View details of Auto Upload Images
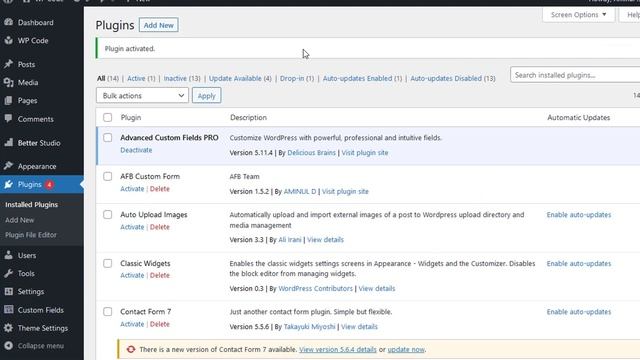640x360 pixels. coord(325,240)
